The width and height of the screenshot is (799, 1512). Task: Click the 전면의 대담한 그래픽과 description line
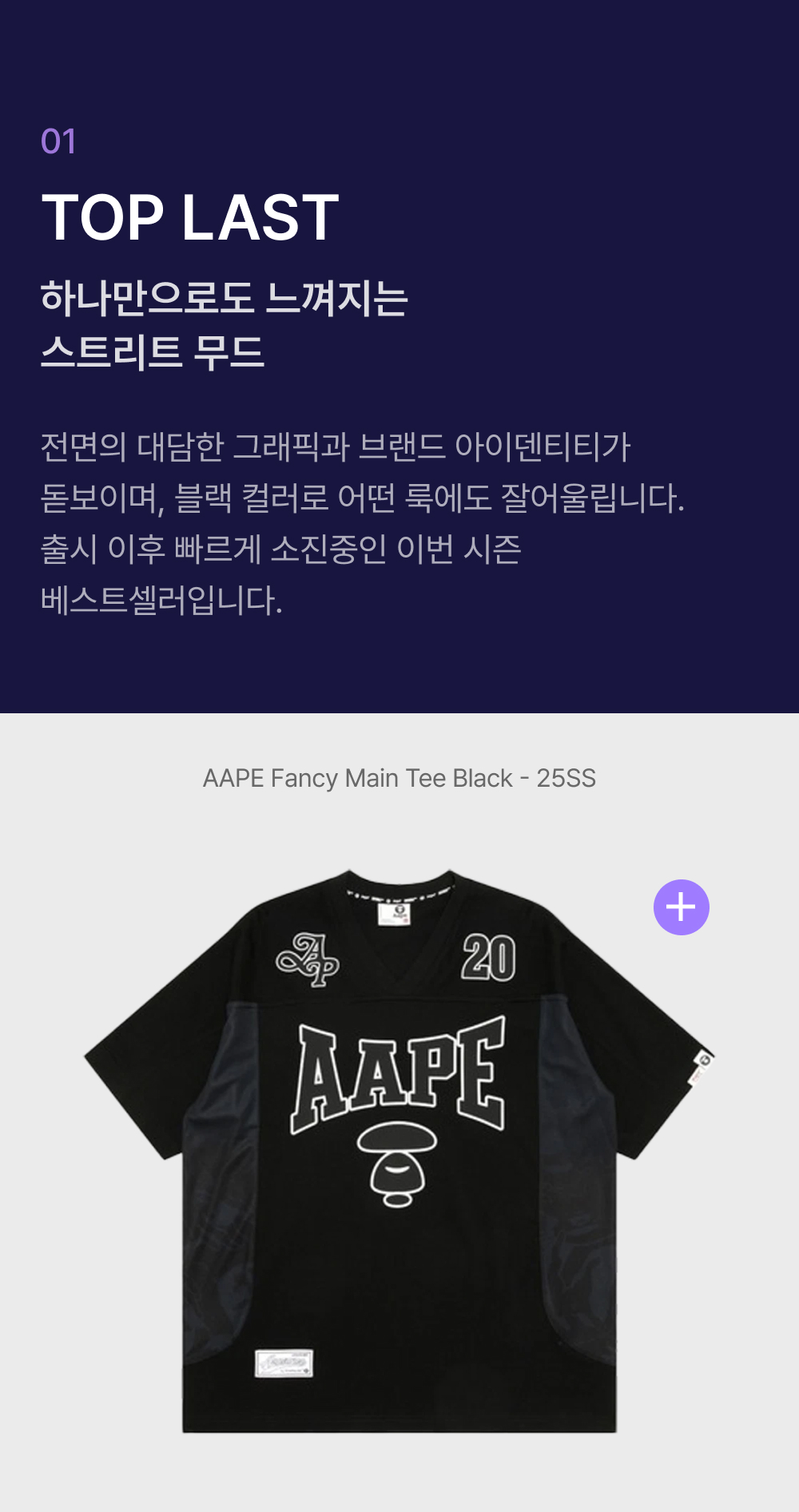pyautogui.click(x=336, y=446)
